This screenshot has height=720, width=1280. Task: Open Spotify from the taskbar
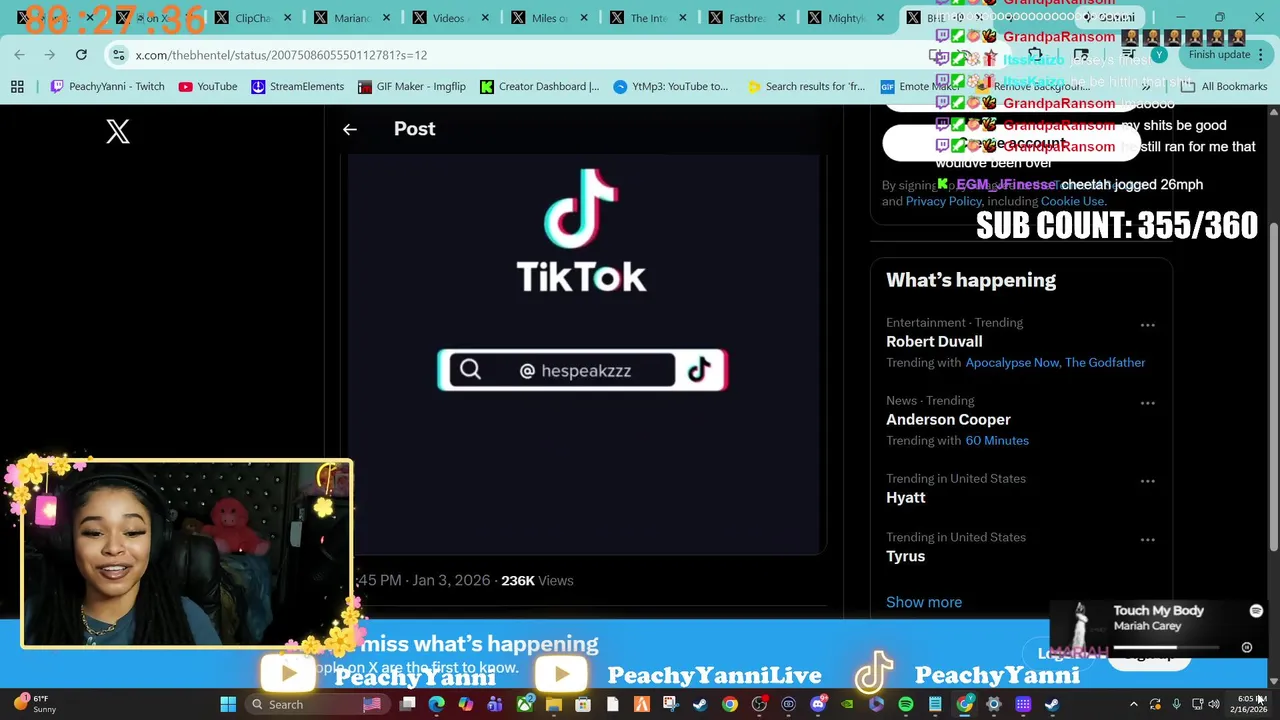click(x=906, y=705)
